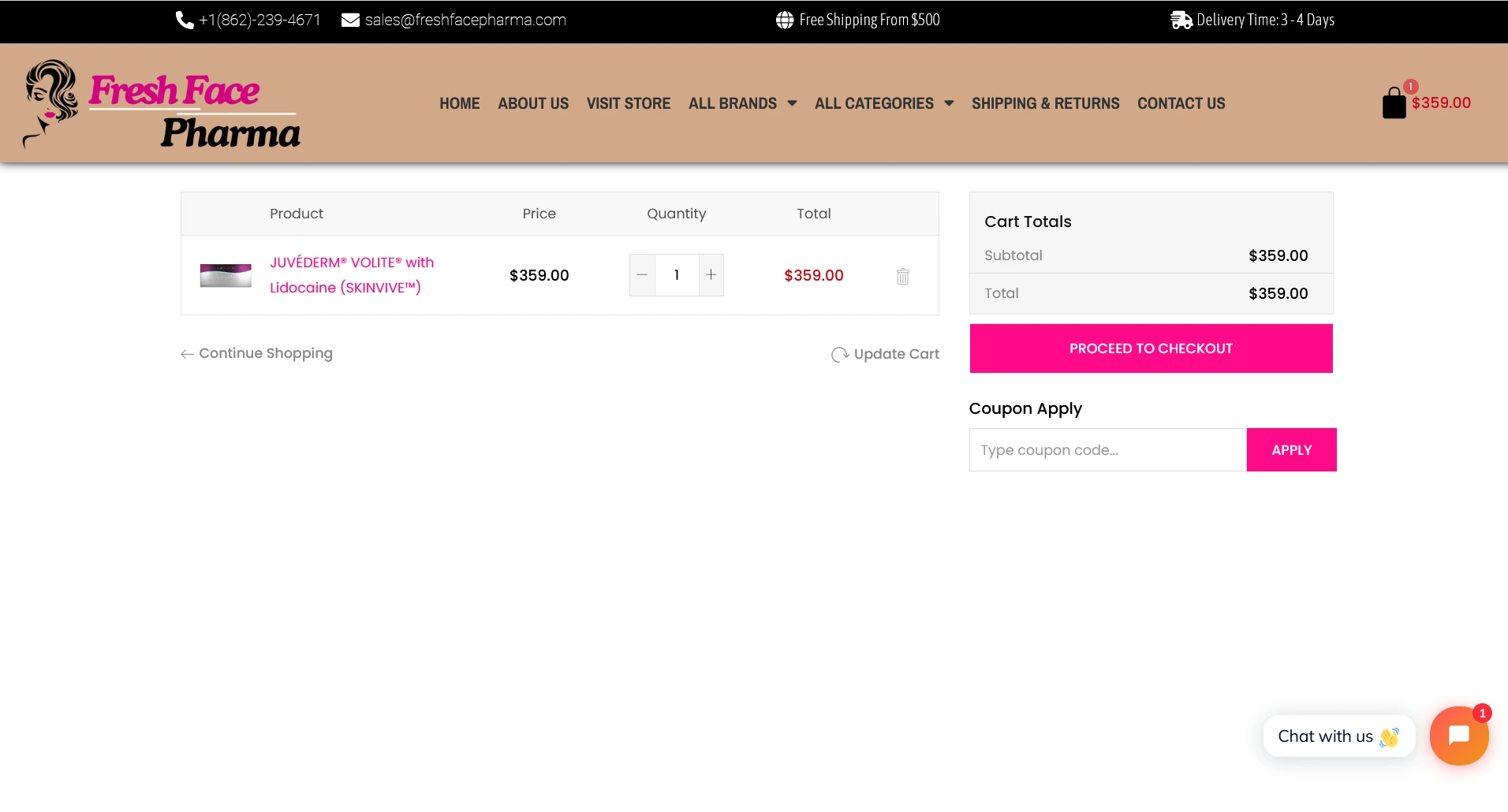Expand the All Categories dropdown arrow
Screen dimensions: 1508x812
coord(949,103)
